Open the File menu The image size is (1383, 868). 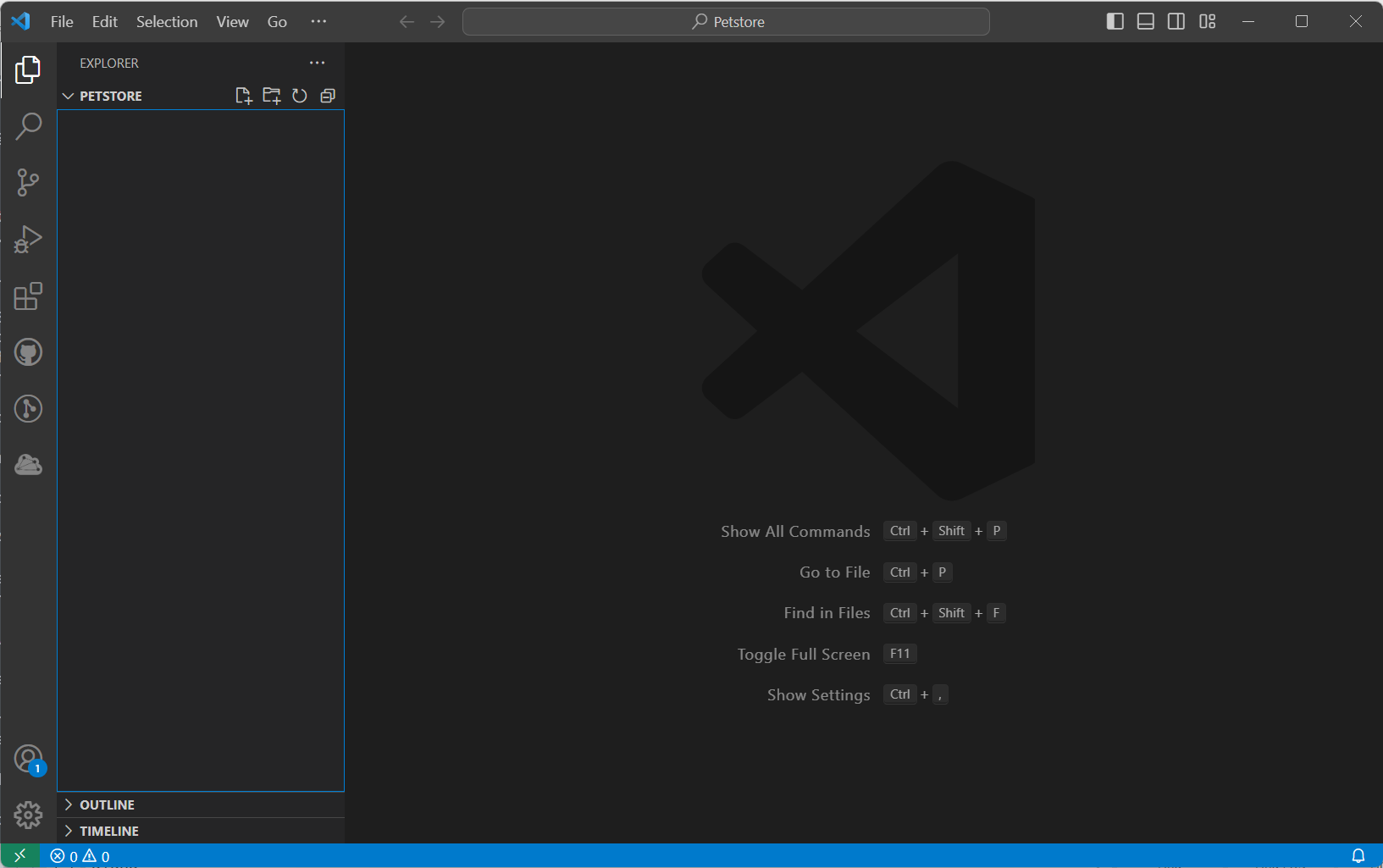[x=62, y=22]
